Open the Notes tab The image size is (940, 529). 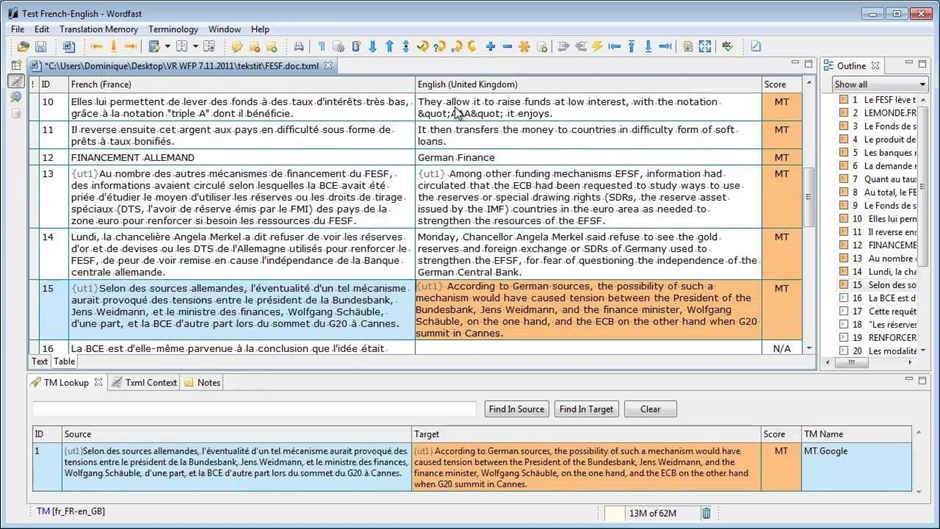203,383
